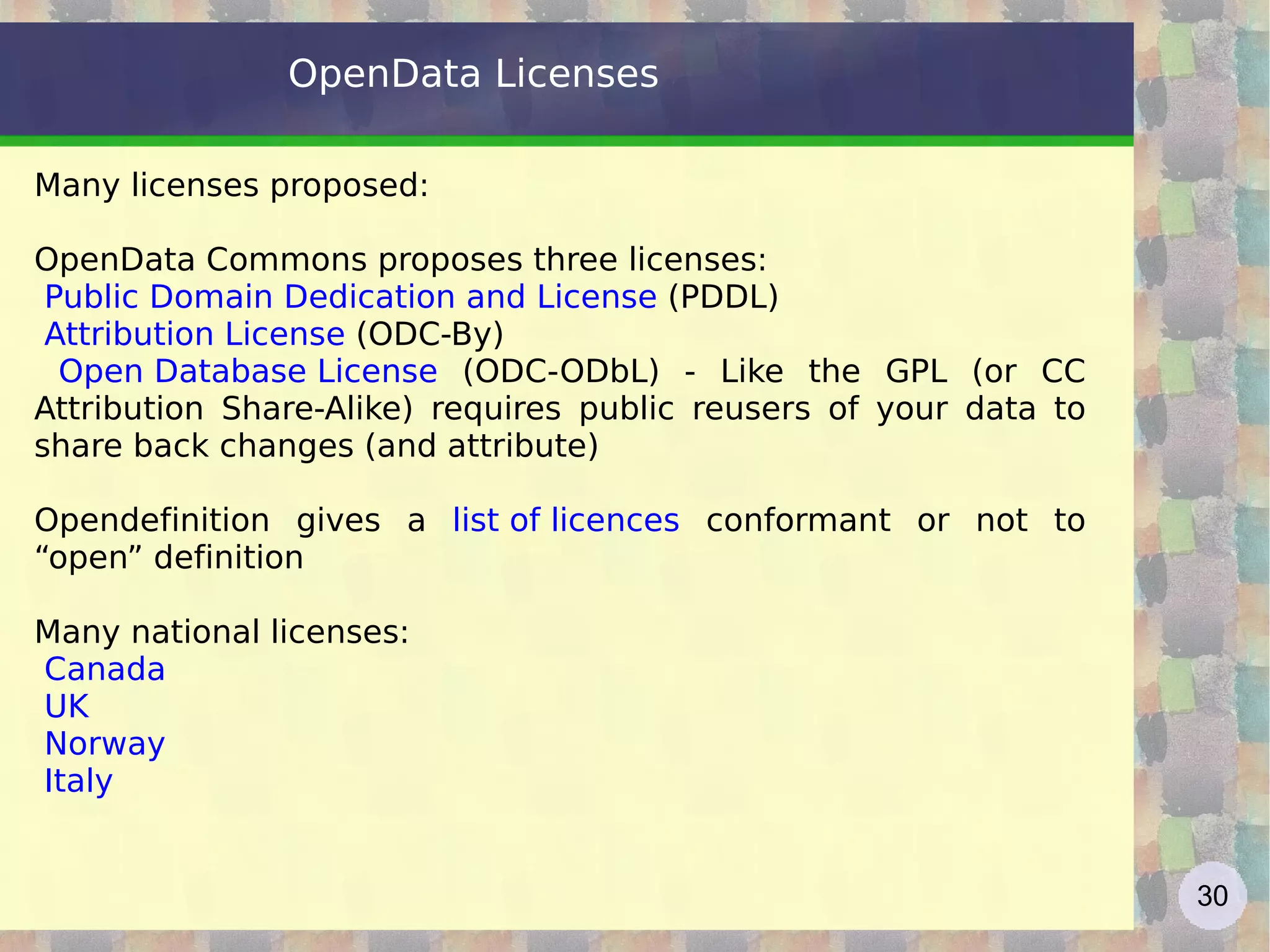Click the word Opendefinition in the paragraph

152,520
